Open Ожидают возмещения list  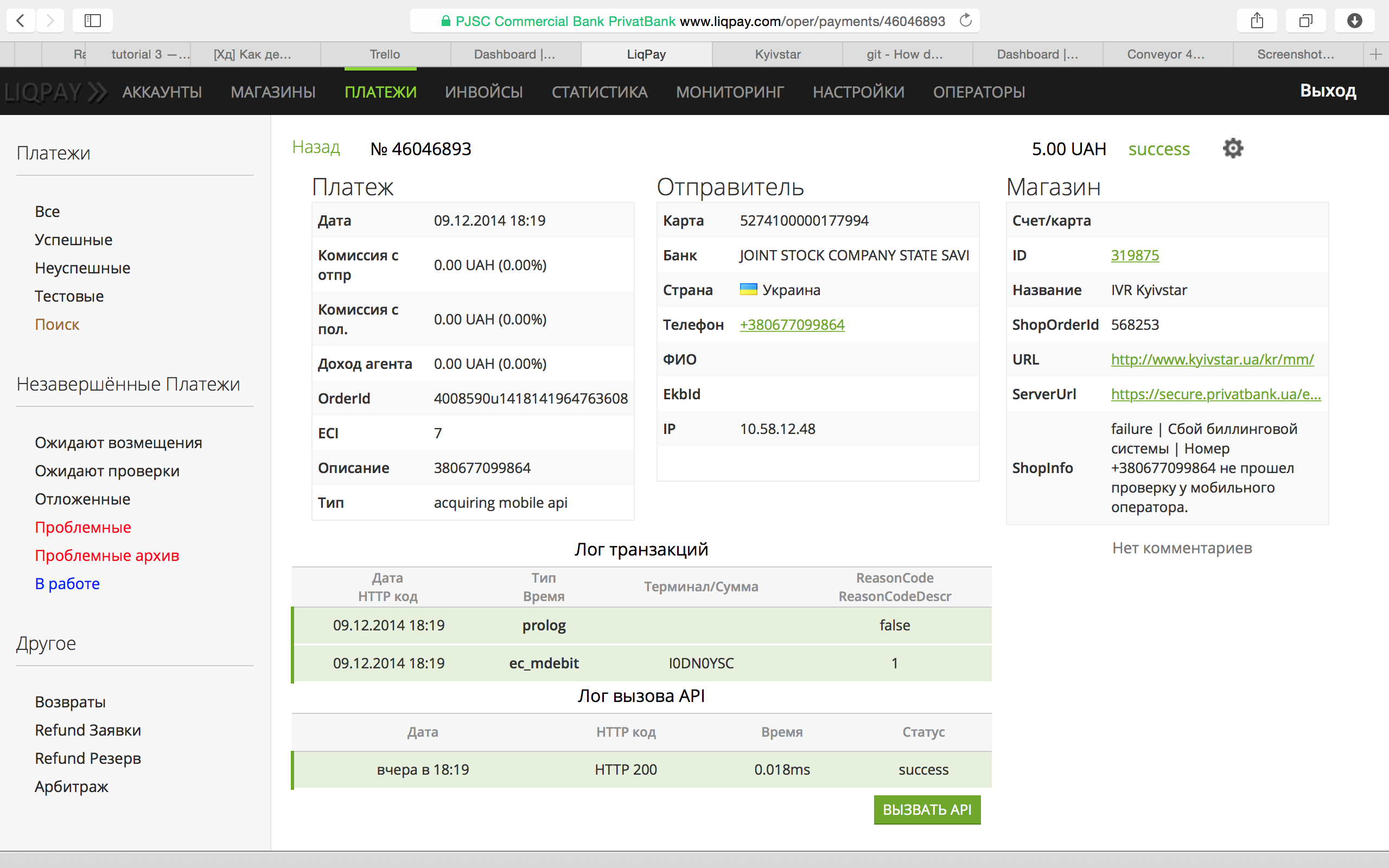118,443
